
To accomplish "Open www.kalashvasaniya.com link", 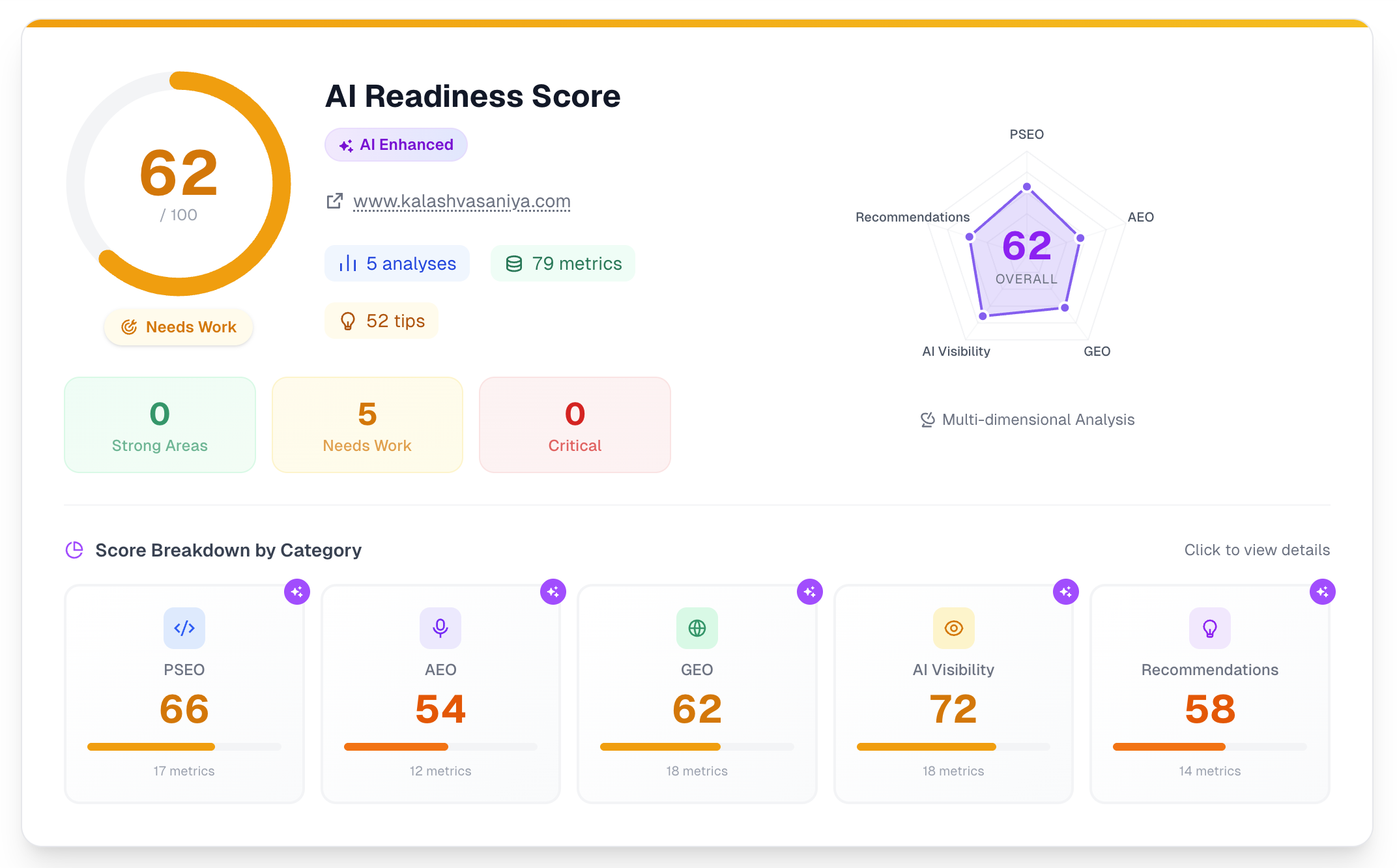I will pyautogui.click(x=461, y=201).
